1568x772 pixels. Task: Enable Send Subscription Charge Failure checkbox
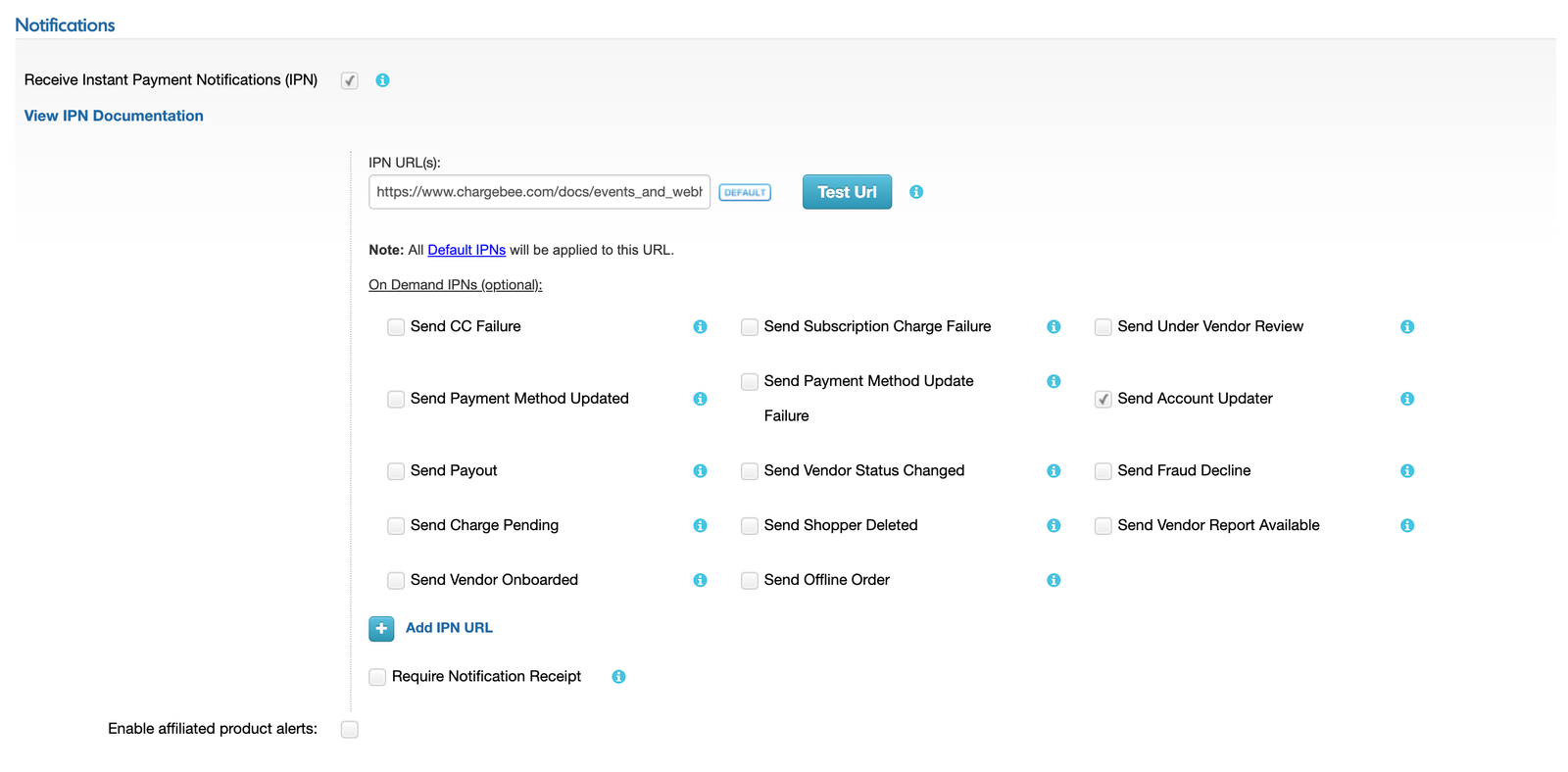750,327
